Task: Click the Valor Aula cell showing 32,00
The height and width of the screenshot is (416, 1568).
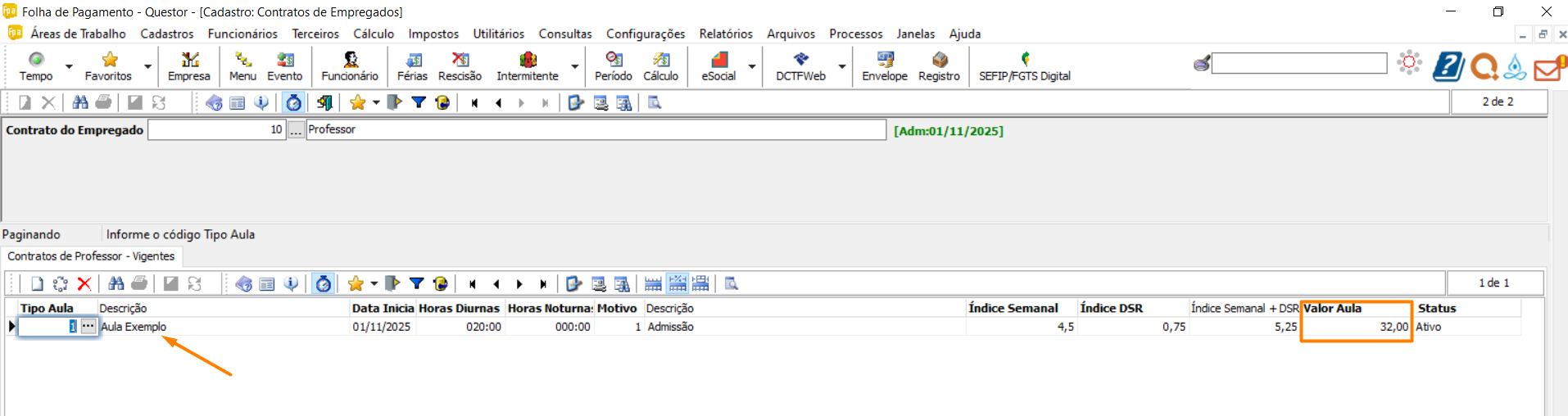Action: pos(1356,327)
